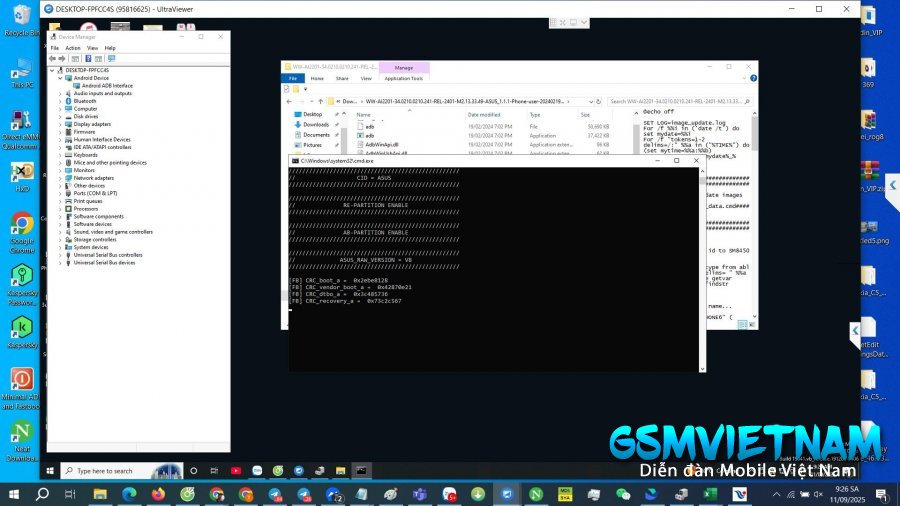Click cmd window vertical scrollbar
This screenshot has width=900, height=506.
coord(702,270)
